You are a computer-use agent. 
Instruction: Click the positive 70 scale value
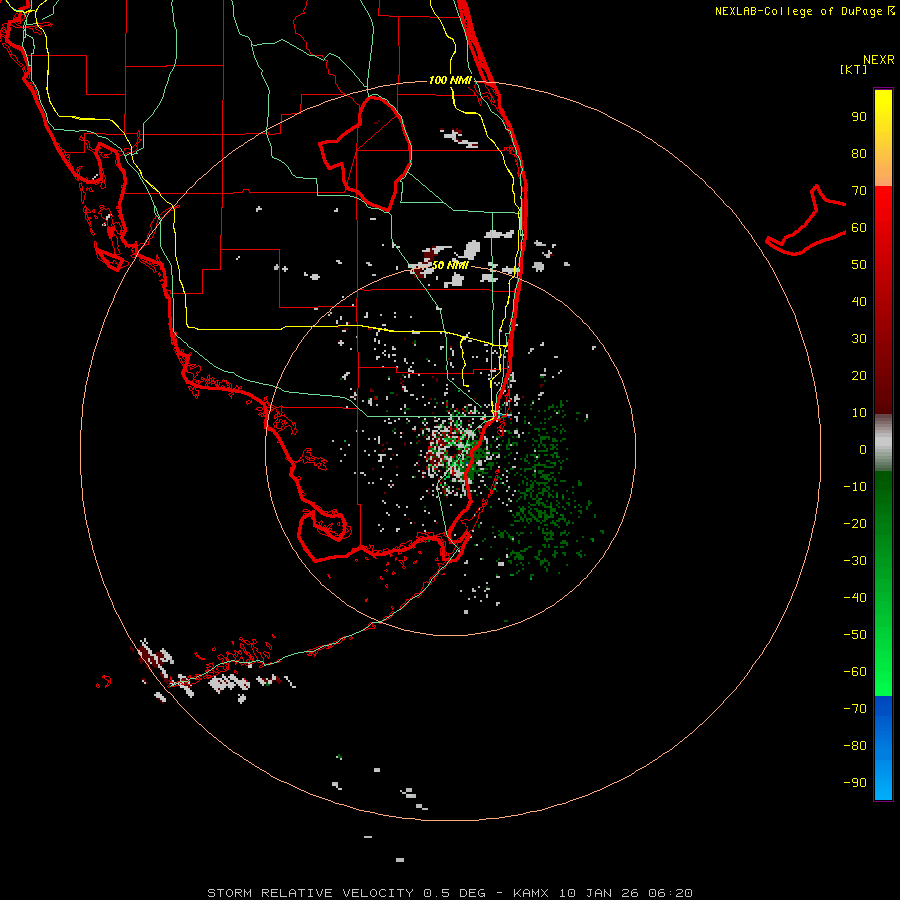pos(859,191)
